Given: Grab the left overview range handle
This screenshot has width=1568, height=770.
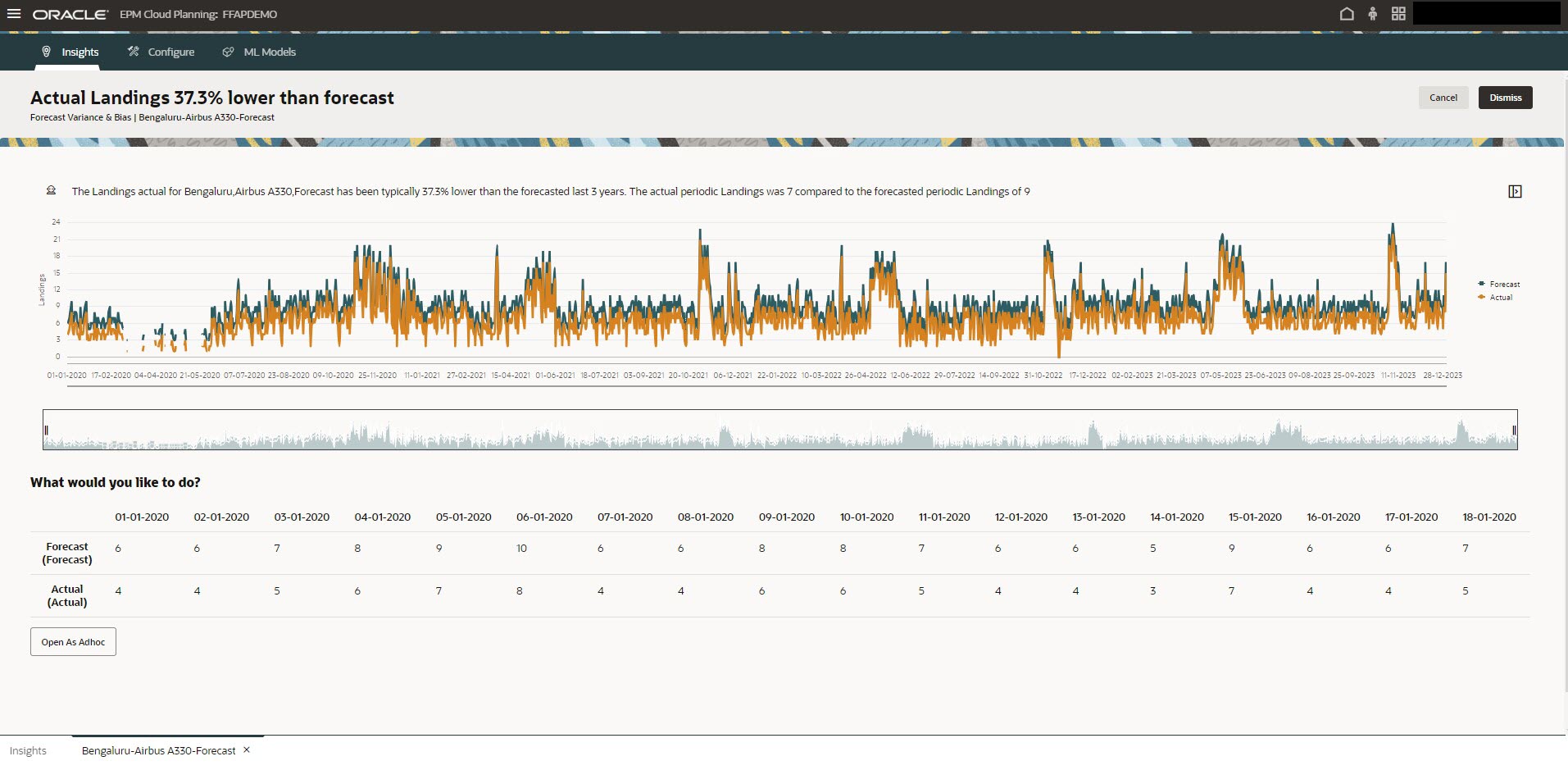Looking at the screenshot, I should [x=47, y=430].
